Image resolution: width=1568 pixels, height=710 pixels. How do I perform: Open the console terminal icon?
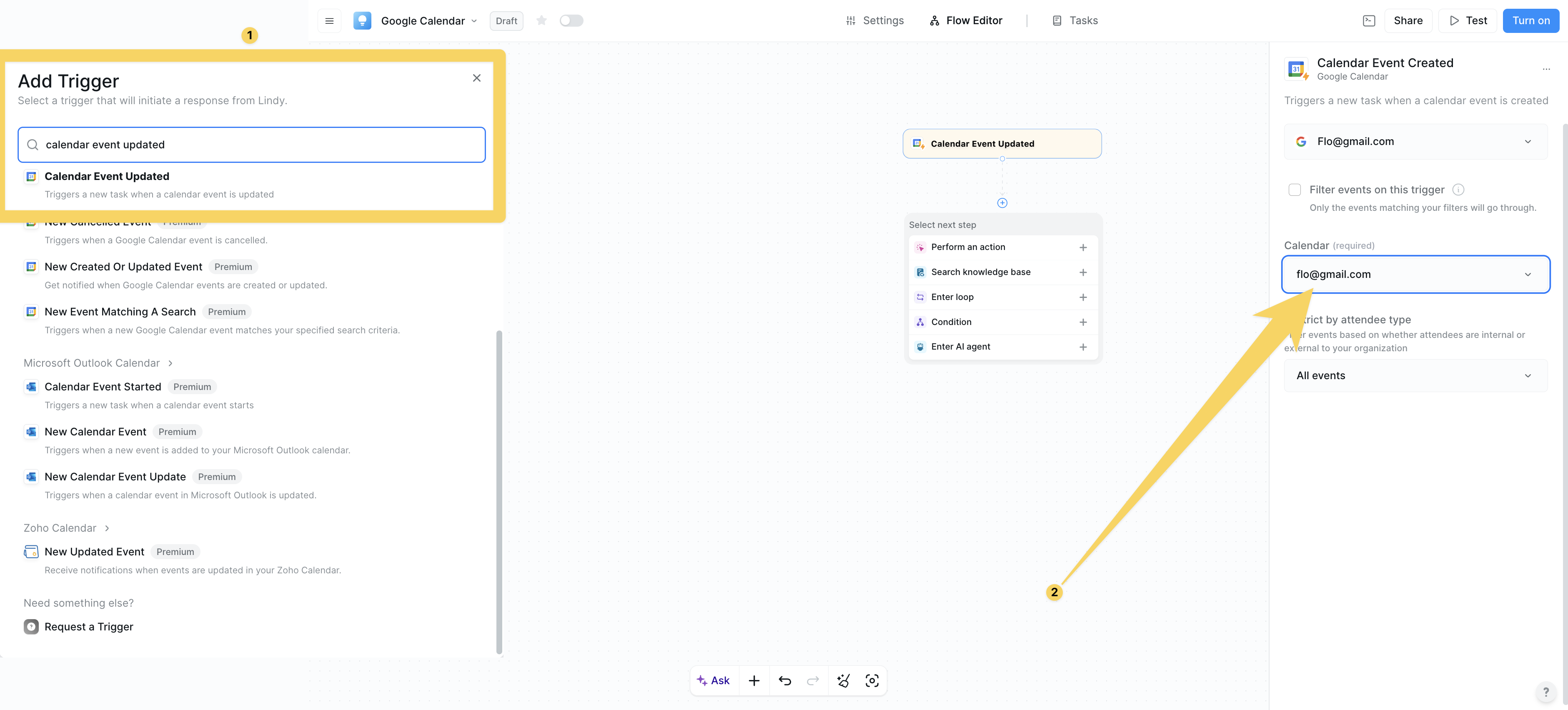coord(1368,21)
